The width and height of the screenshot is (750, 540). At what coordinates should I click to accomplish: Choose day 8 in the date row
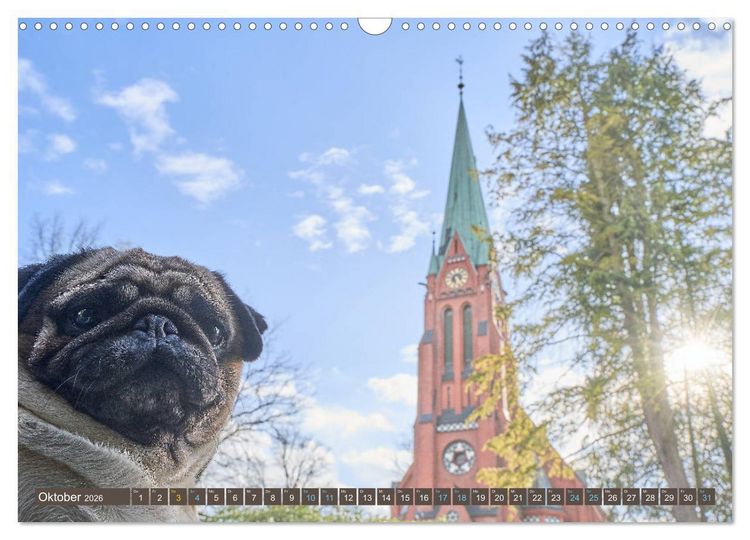(273, 497)
